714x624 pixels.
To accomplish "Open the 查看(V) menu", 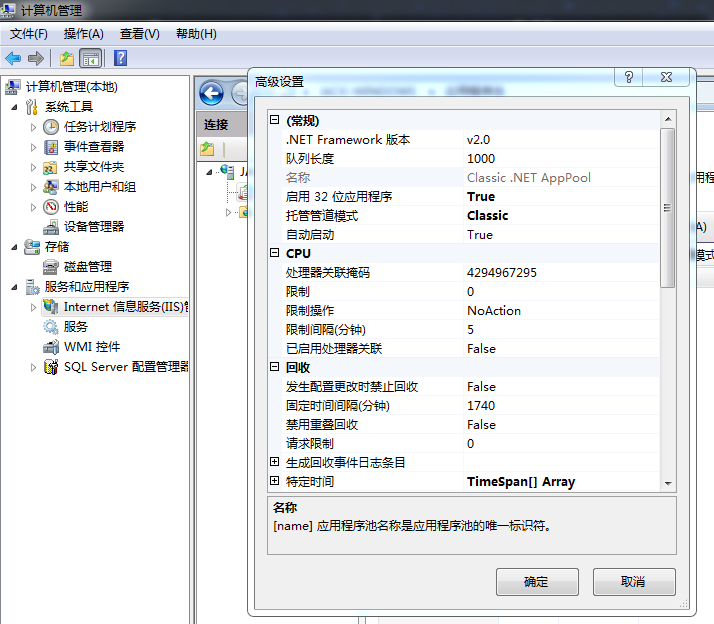I will pyautogui.click(x=139, y=34).
